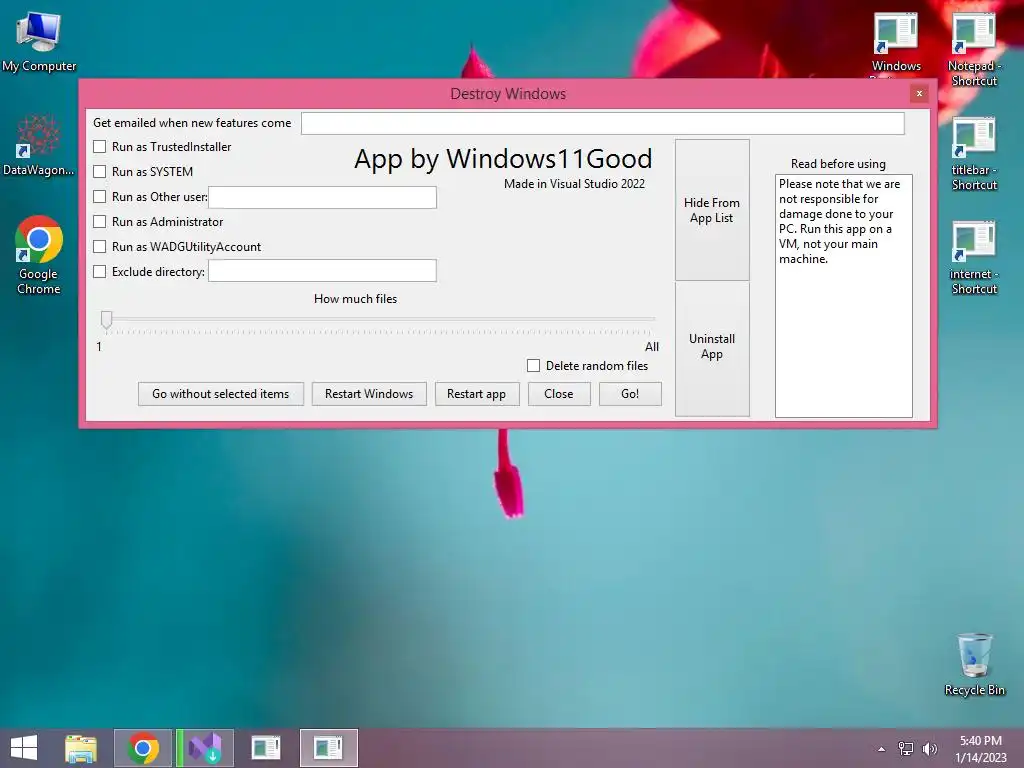Screen dimensions: 1024x768
Task: Click the Restart app button
Action: click(477, 394)
